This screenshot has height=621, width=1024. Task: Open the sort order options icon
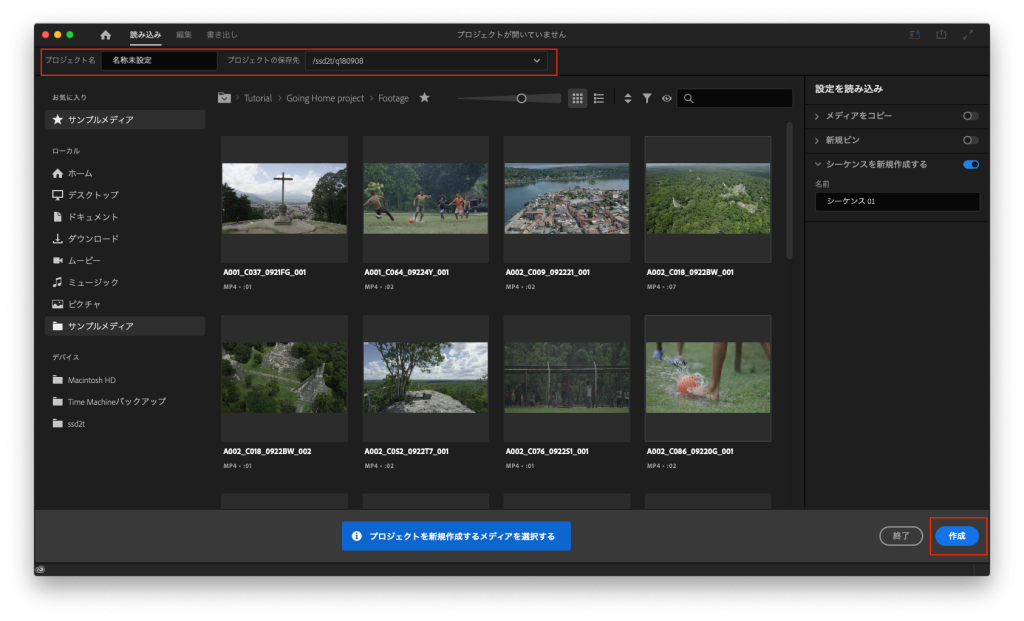coord(628,98)
